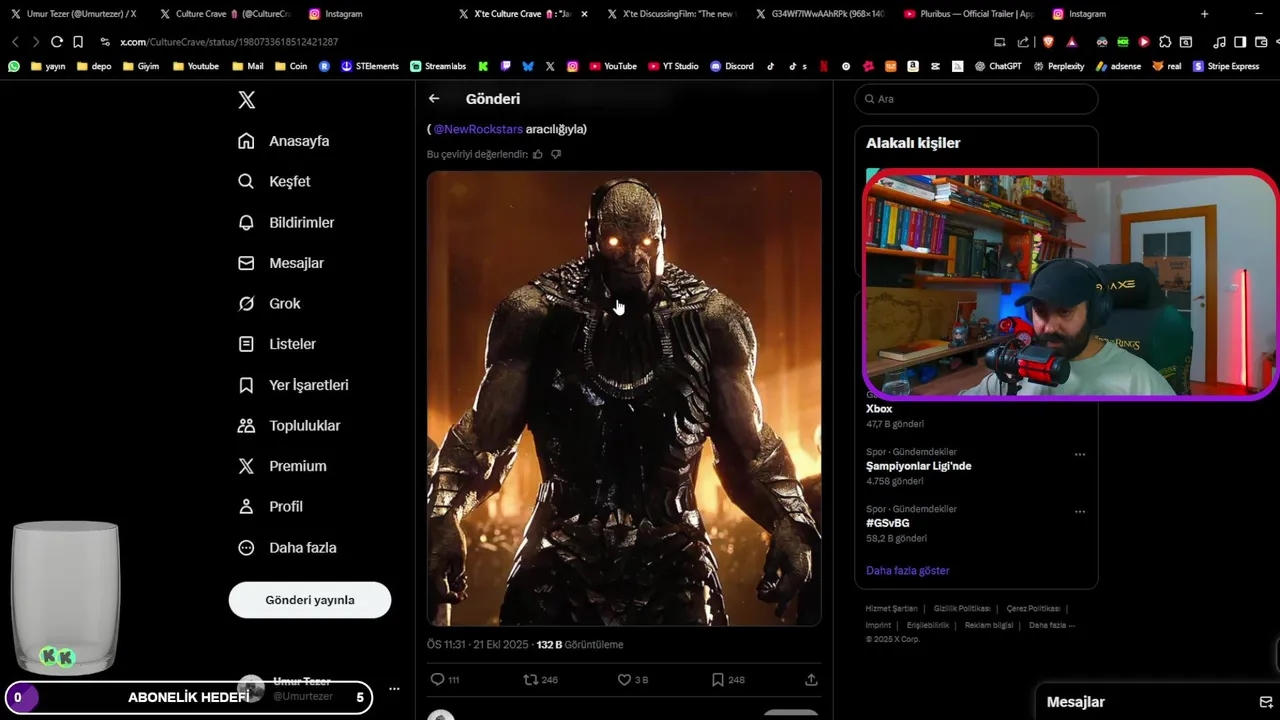Click the Brave Rewards triangle icon
Image resolution: width=1280 pixels, height=720 pixels.
click(x=1071, y=42)
